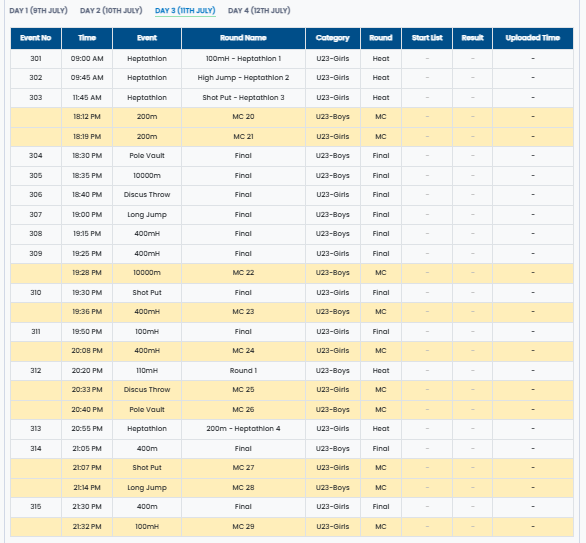Viewport: 586px width, 543px height.
Task: Select the 'MC 29' round name cell
Action: (243, 527)
